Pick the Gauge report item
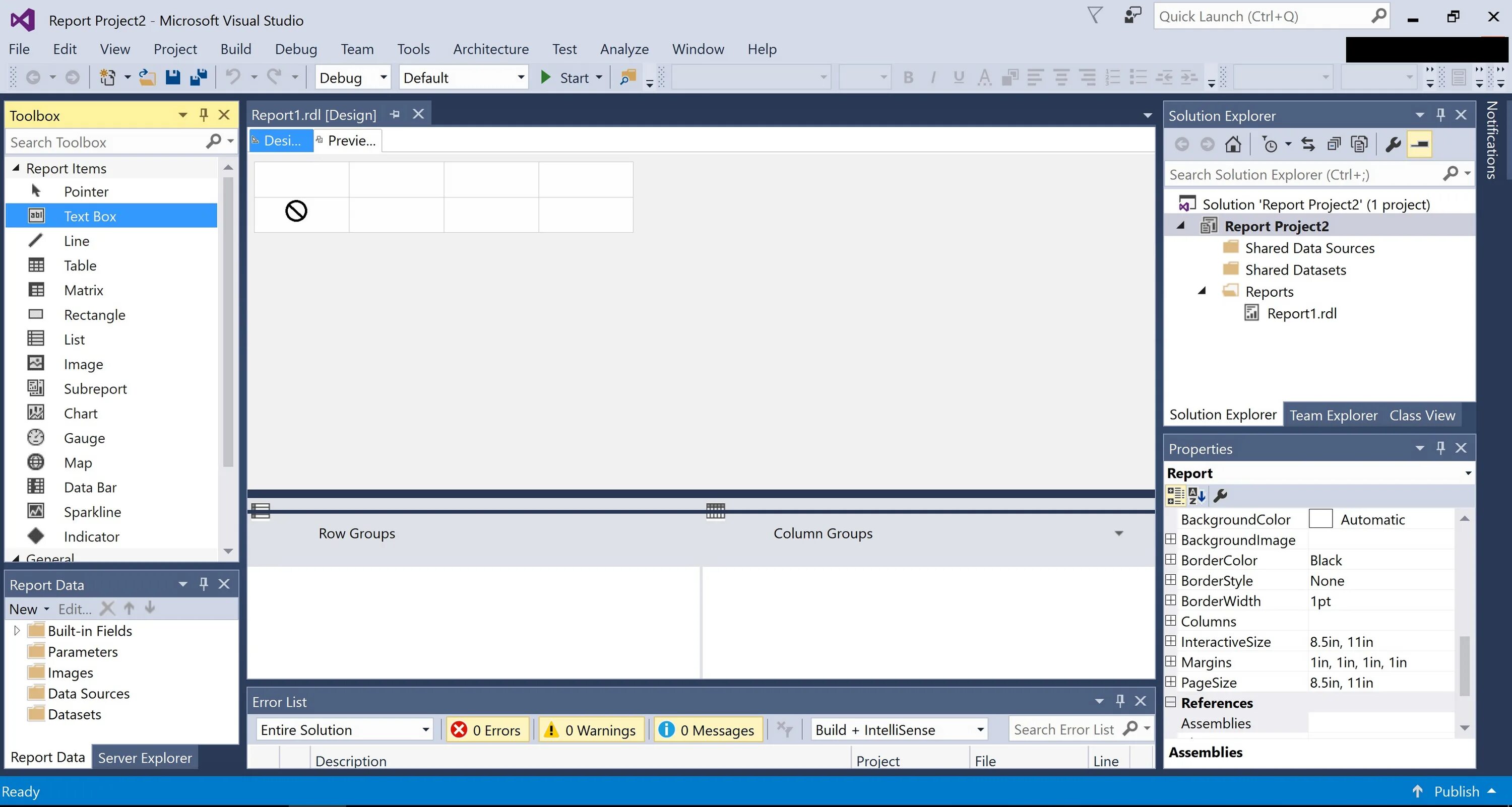The width and height of the screenshot is (1512, 807). tap(84, 438)
